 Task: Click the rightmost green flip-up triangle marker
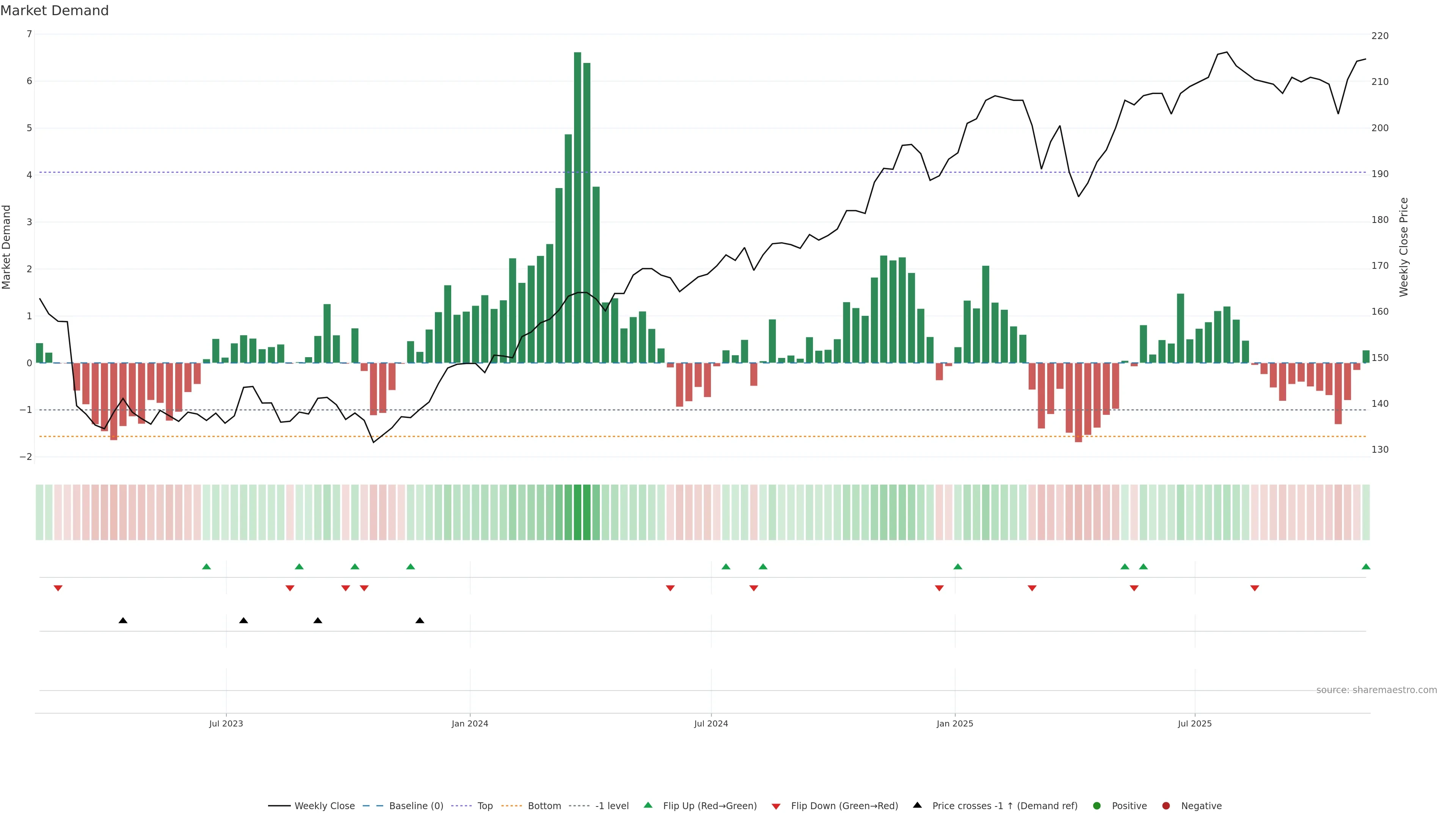[1365, 566]
